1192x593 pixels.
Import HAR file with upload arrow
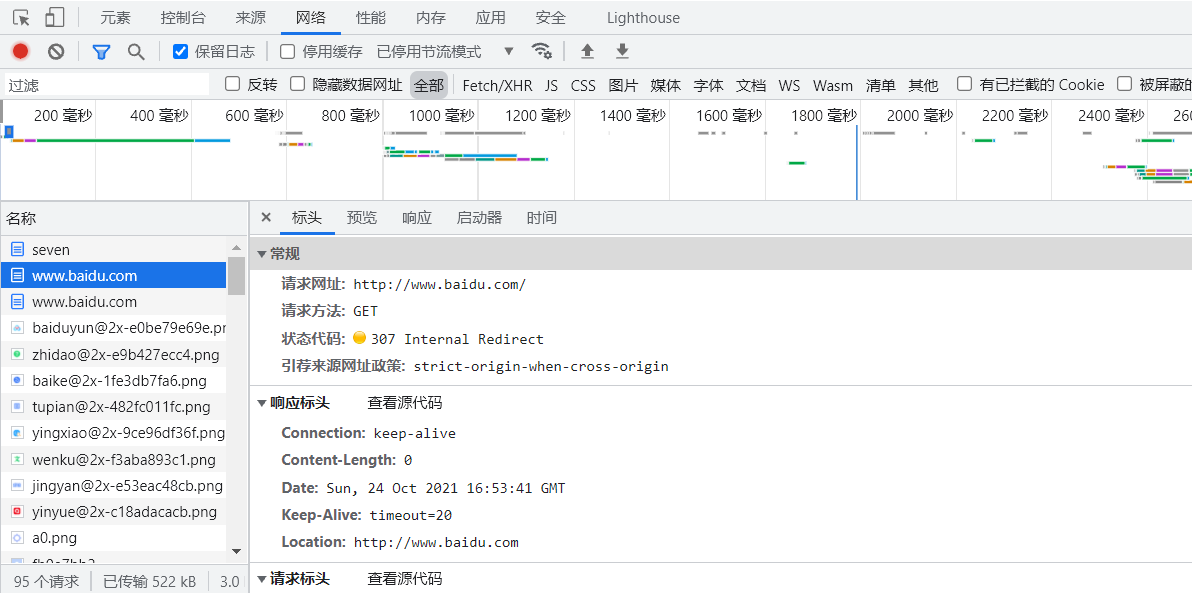[x=588, y=51]
